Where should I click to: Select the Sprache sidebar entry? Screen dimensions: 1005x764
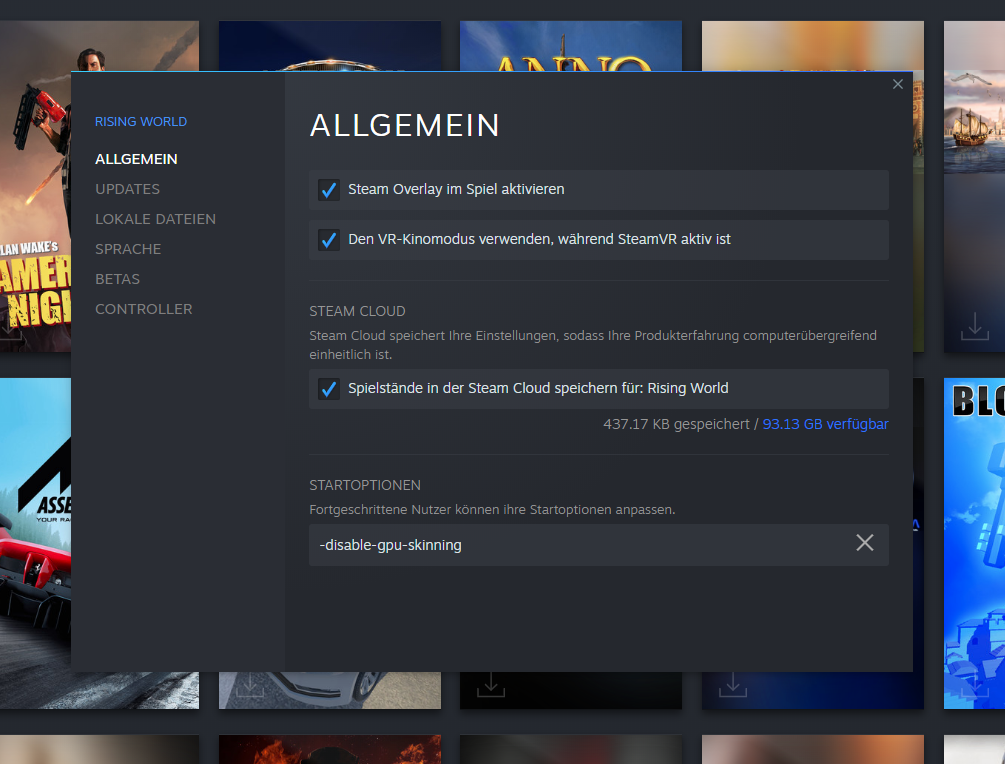[128, 249]
